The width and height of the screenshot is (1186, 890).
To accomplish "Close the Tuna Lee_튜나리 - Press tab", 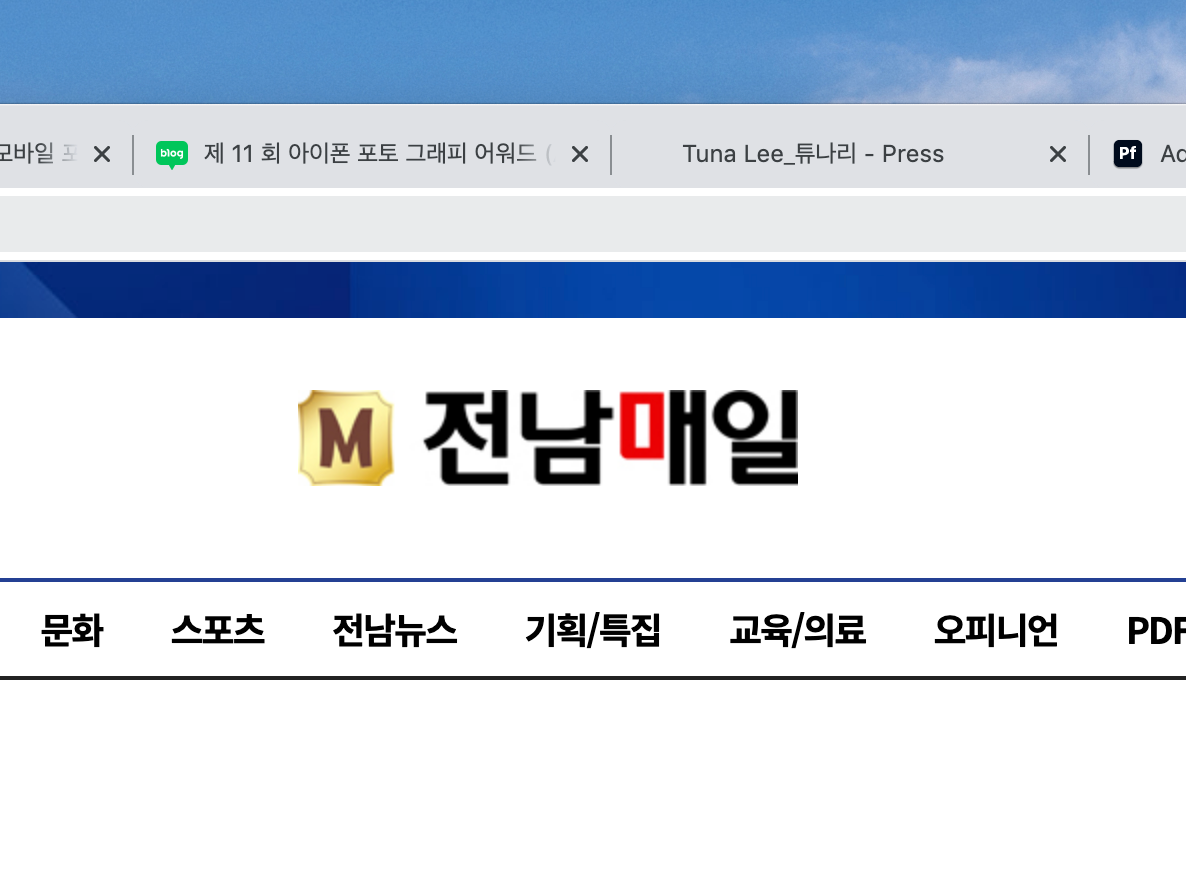I will point(1058,155).
